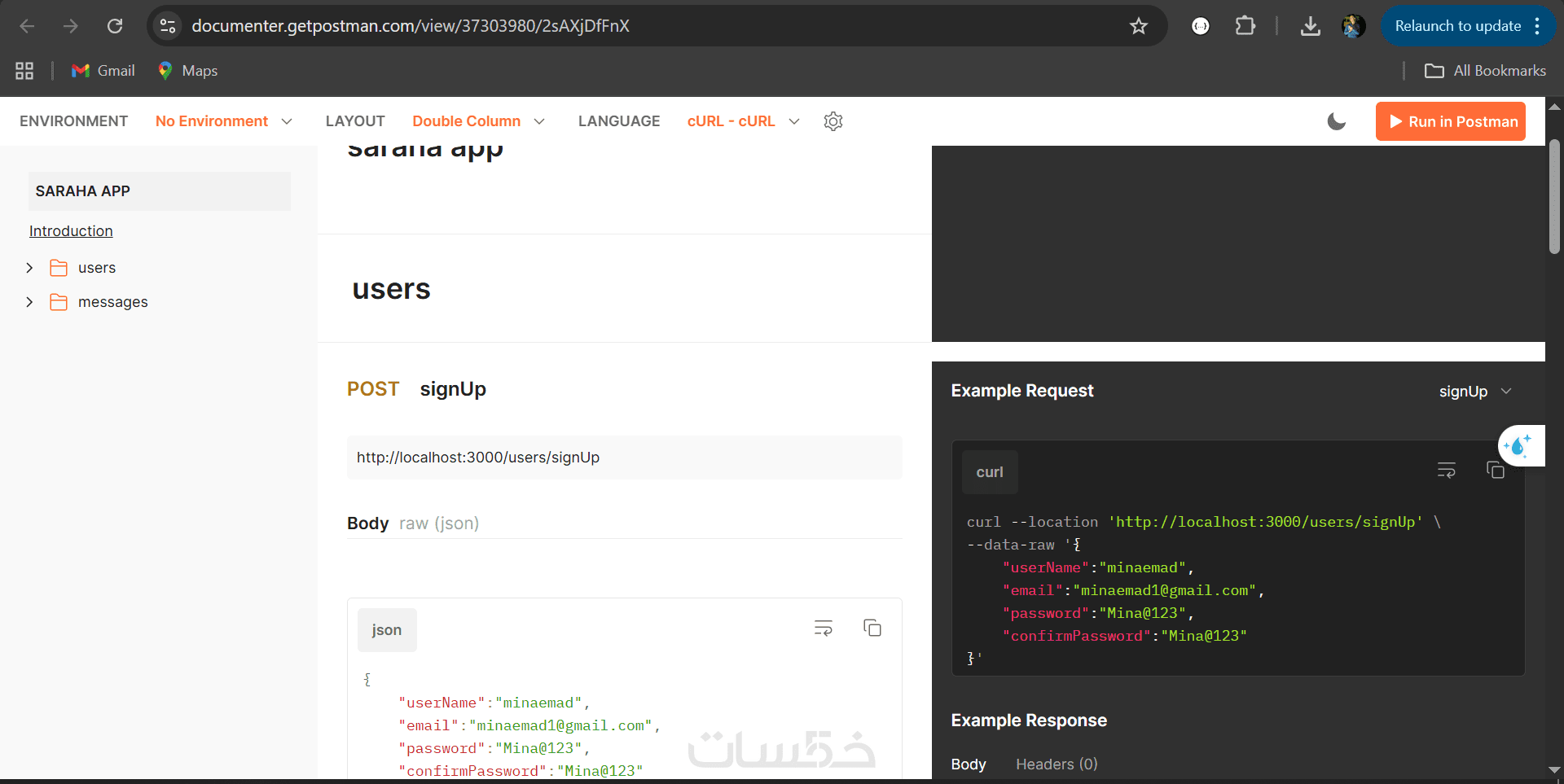Image resolution: width=1564 pixels, height=784 pixels.
Task: Click the page vertical scrollbar thumb
Action: coord(1555,196)
